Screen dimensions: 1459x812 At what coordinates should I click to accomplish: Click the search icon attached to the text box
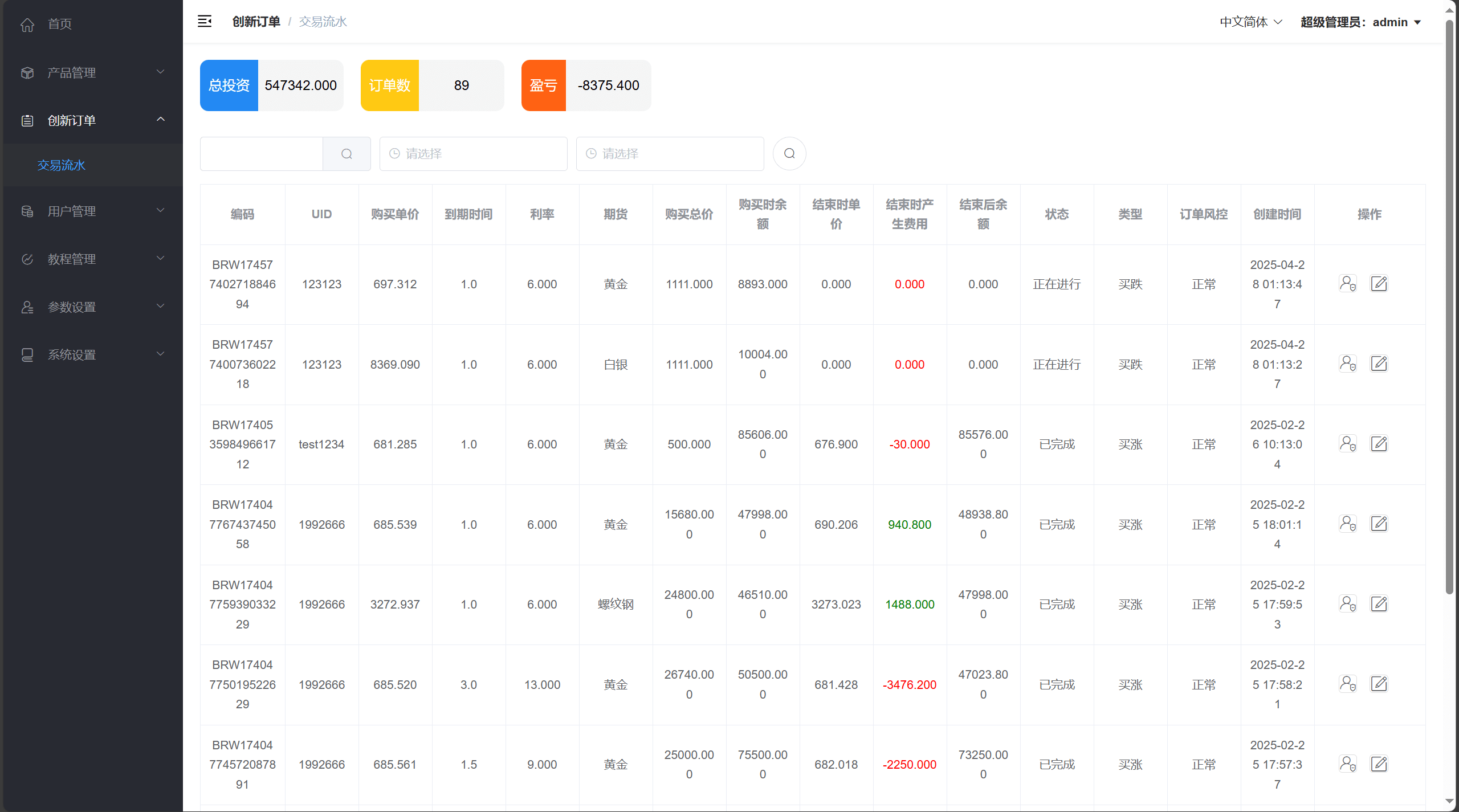point(347,154)
